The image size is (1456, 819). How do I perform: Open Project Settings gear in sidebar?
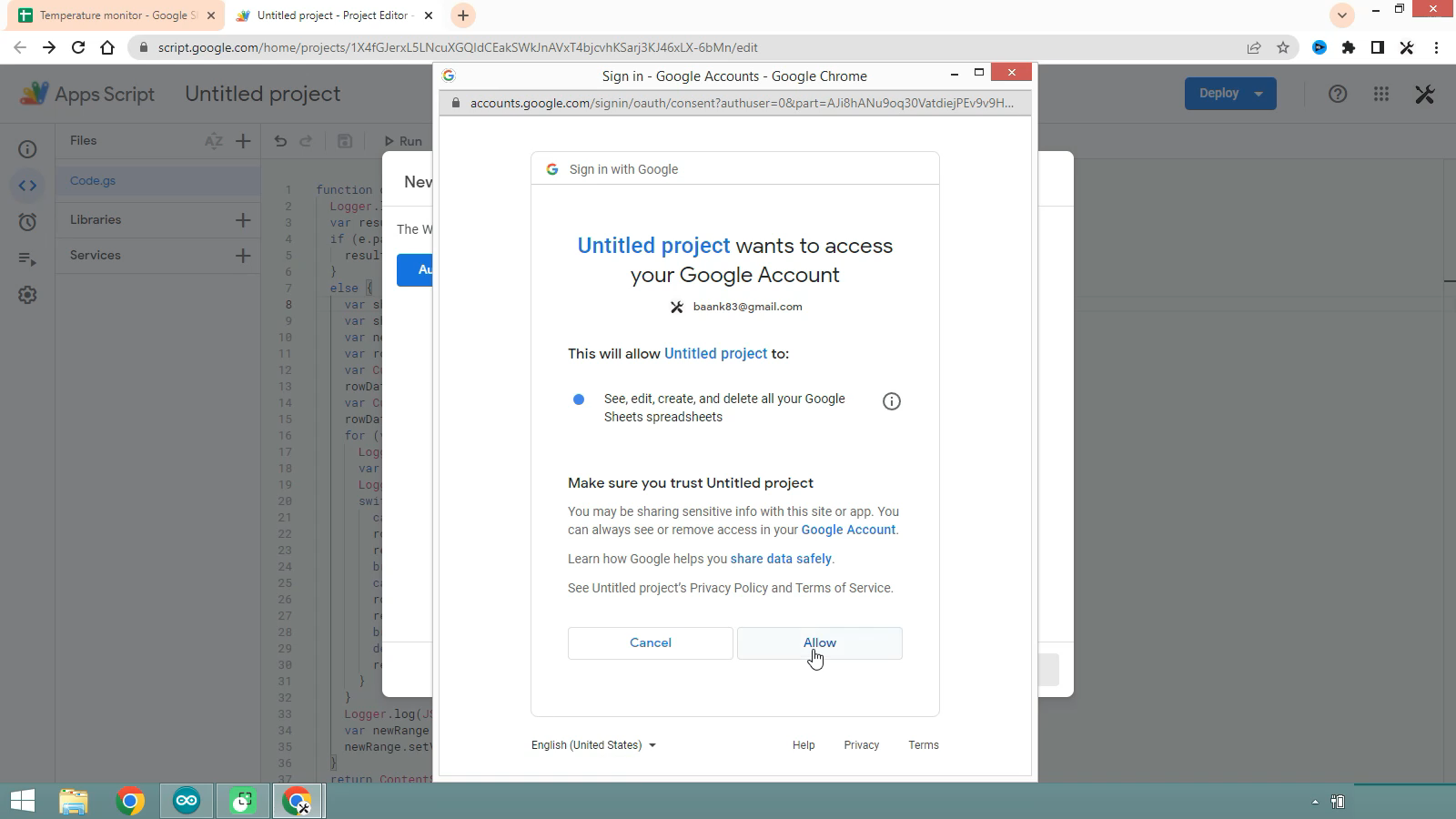coord(27,295)
